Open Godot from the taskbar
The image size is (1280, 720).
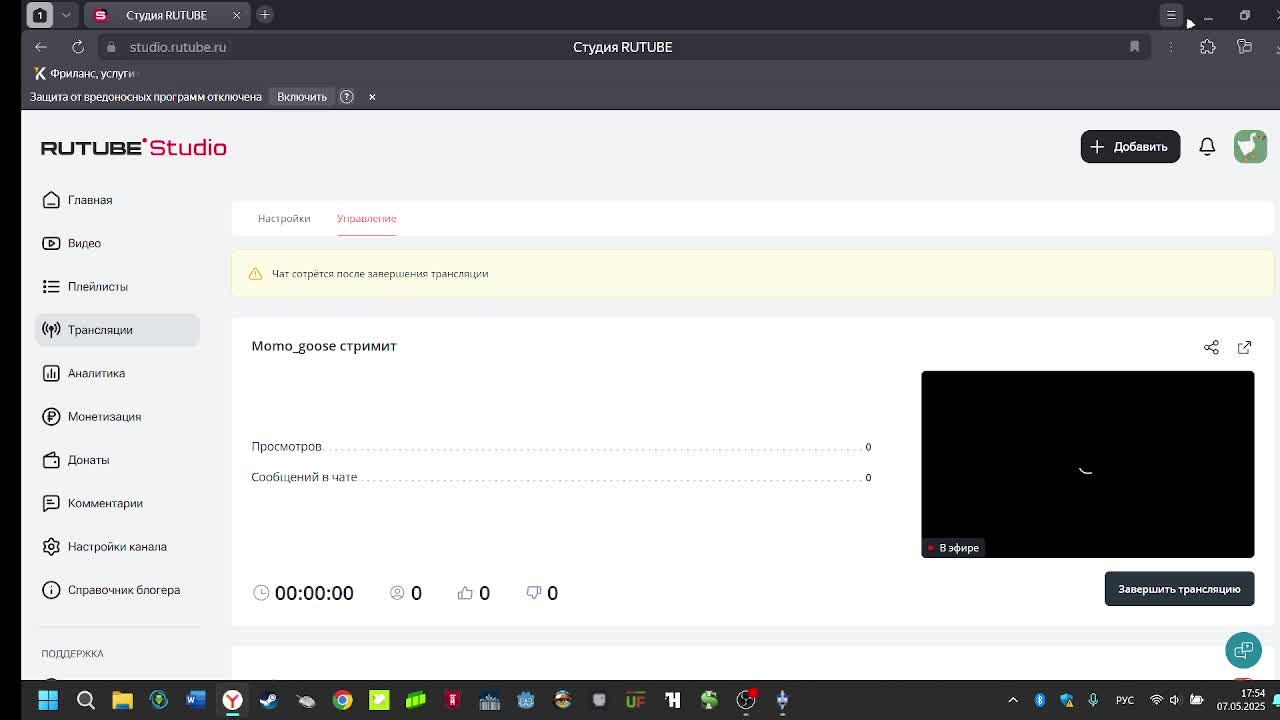[526, 700]
